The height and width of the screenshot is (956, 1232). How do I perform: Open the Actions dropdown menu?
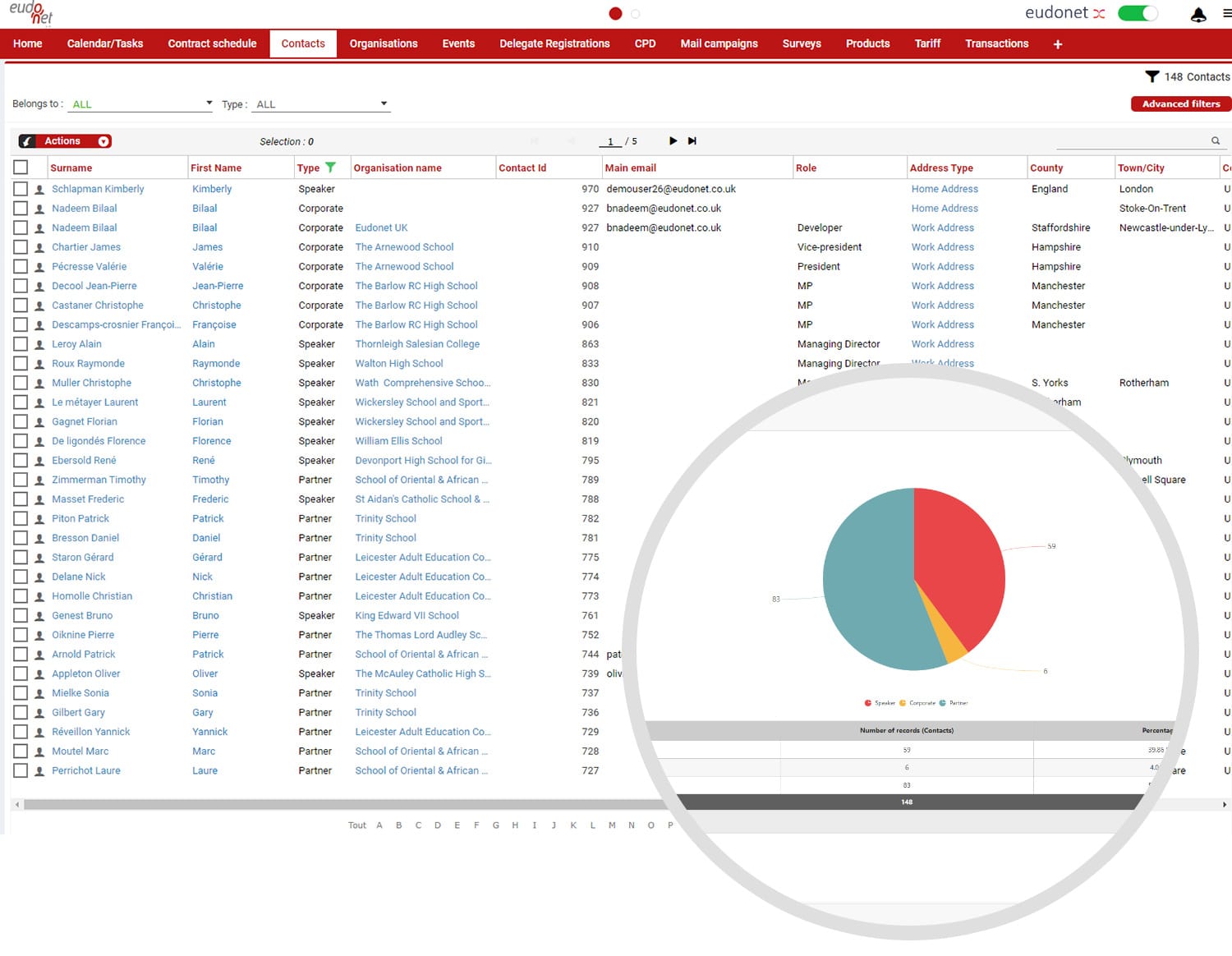pyautogui.click(x=65, y=141)
